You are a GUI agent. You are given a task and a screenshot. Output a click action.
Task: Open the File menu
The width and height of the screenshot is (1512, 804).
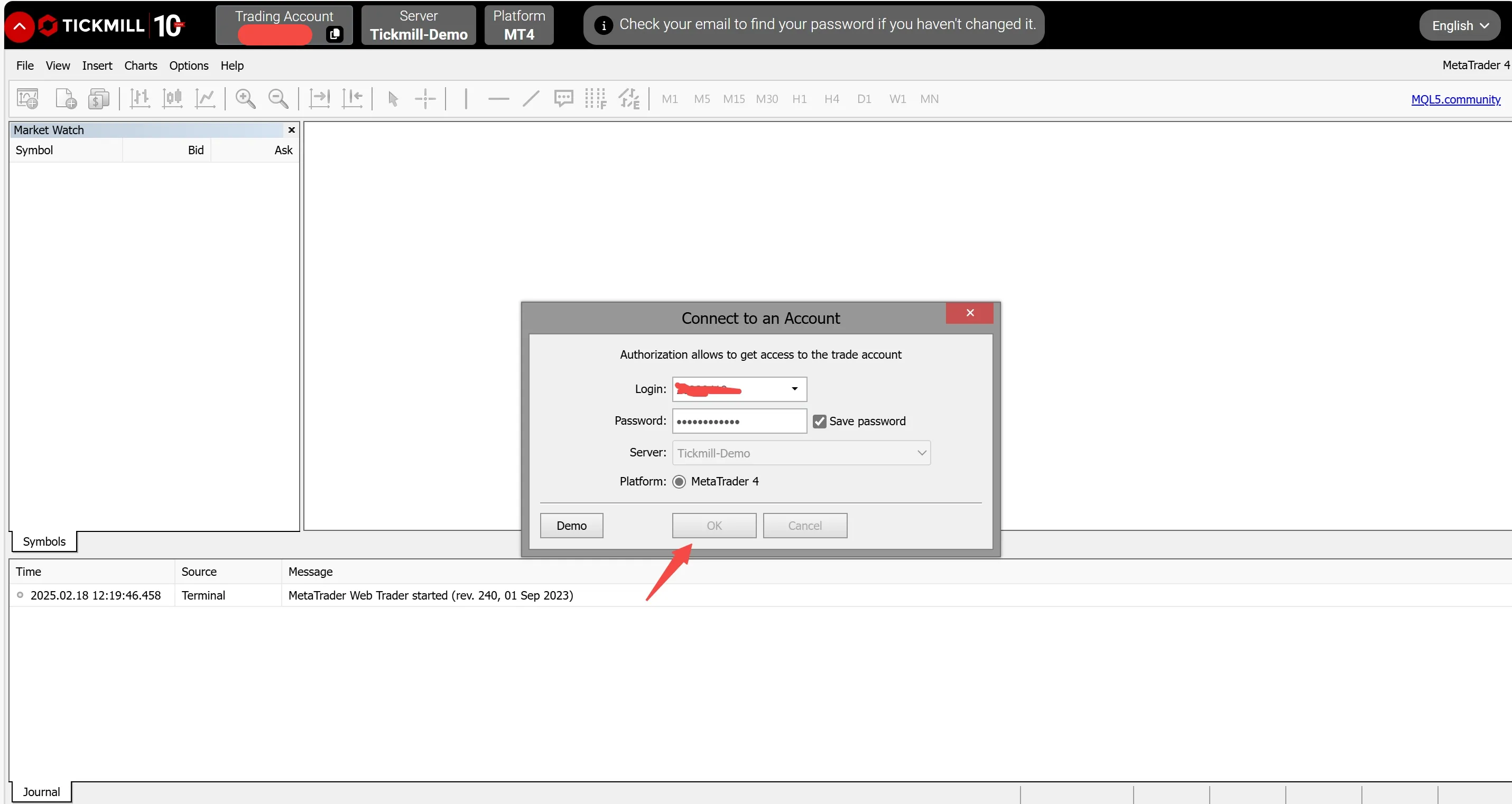(25, 65)
